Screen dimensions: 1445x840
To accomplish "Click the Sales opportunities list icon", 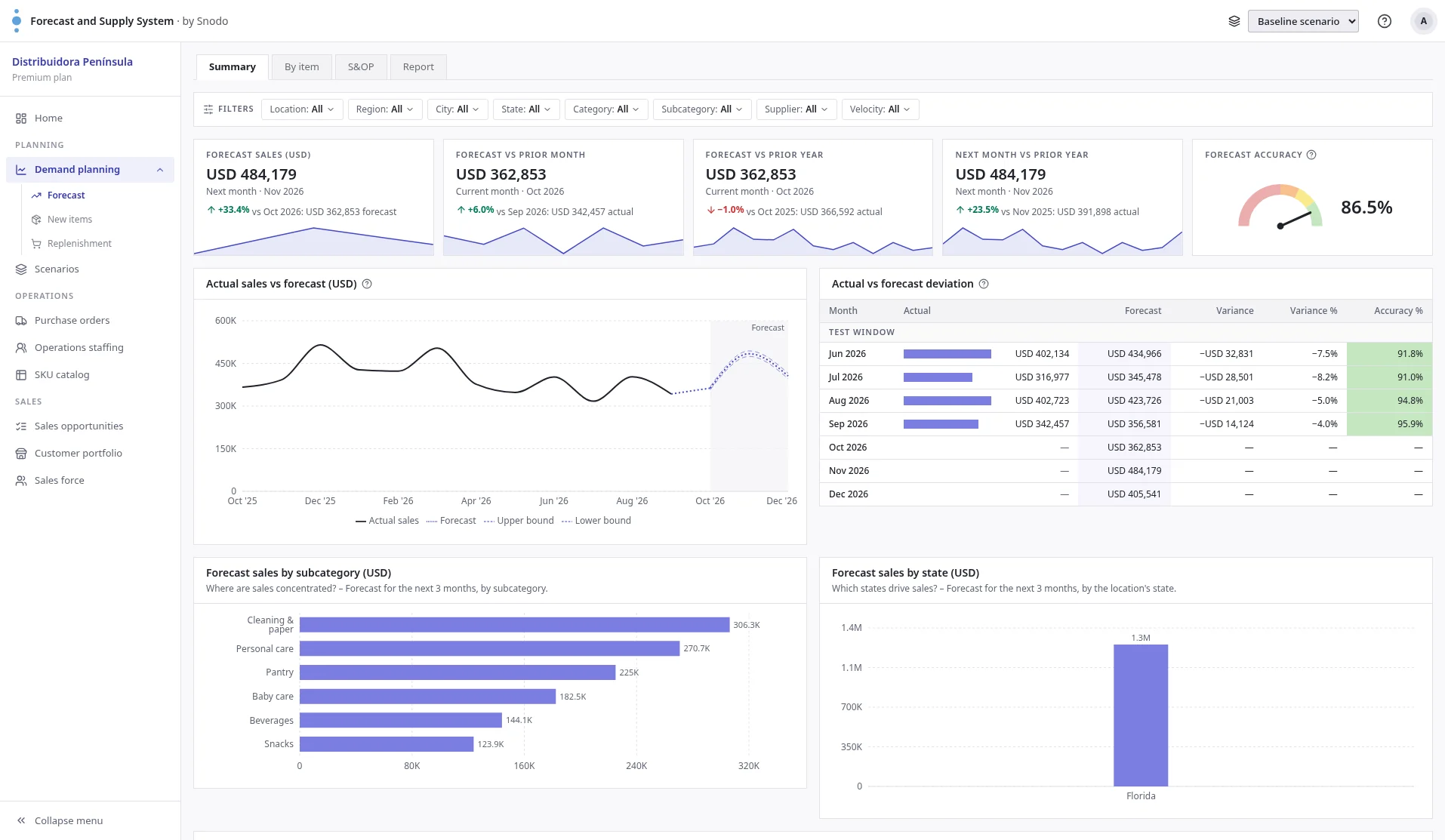I will click(x=21, y=426).
